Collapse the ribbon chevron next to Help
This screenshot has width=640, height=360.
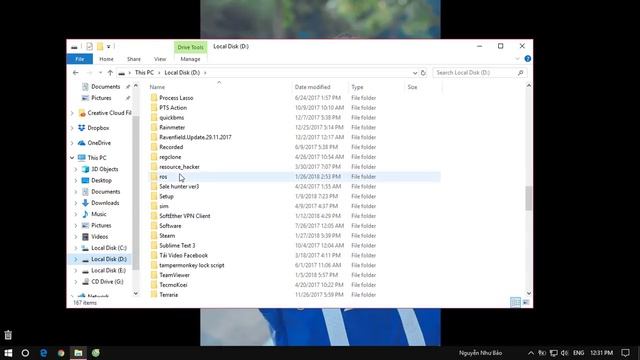(x=518, y=59)
